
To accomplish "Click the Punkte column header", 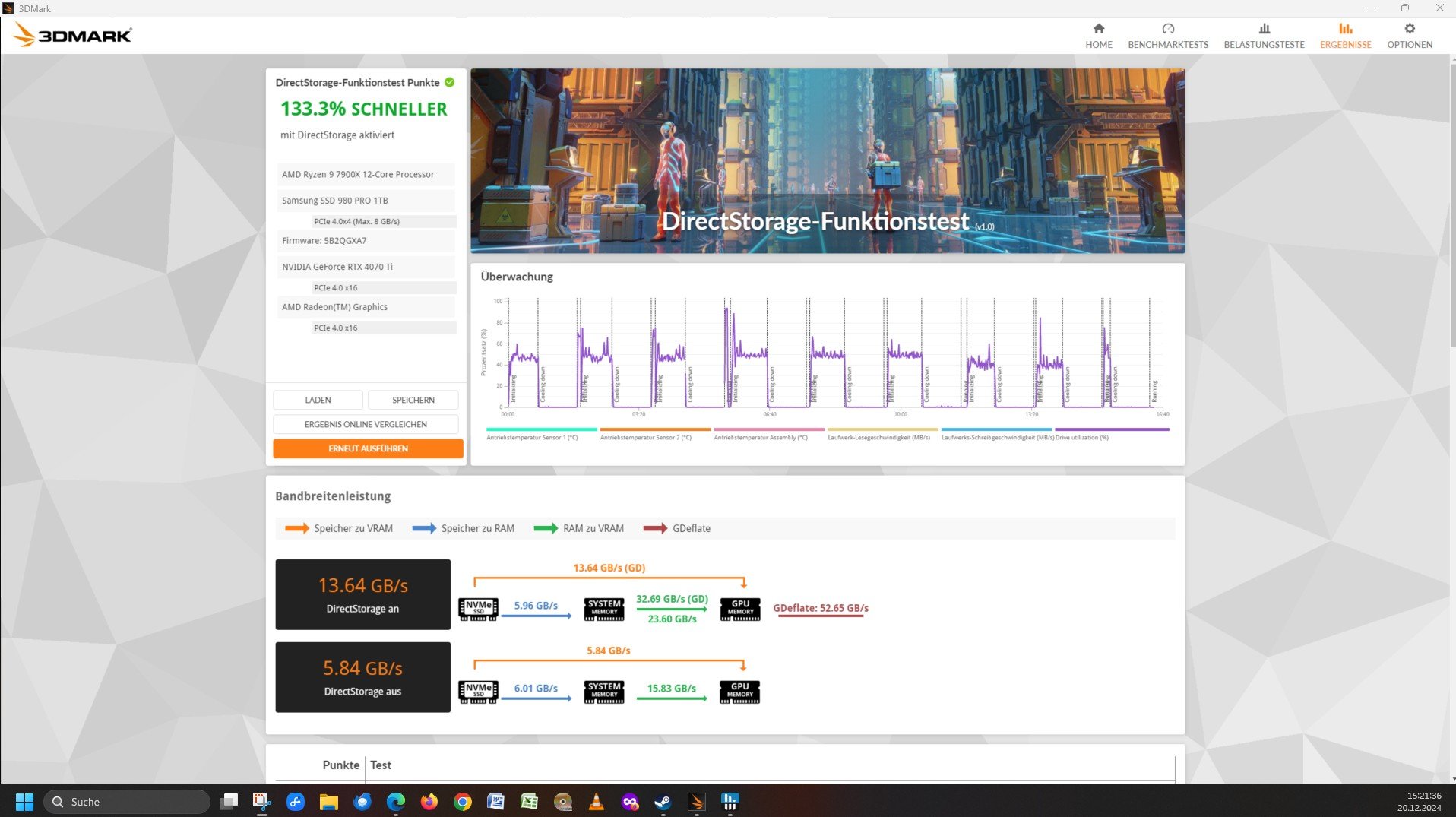I will (340, 765).
